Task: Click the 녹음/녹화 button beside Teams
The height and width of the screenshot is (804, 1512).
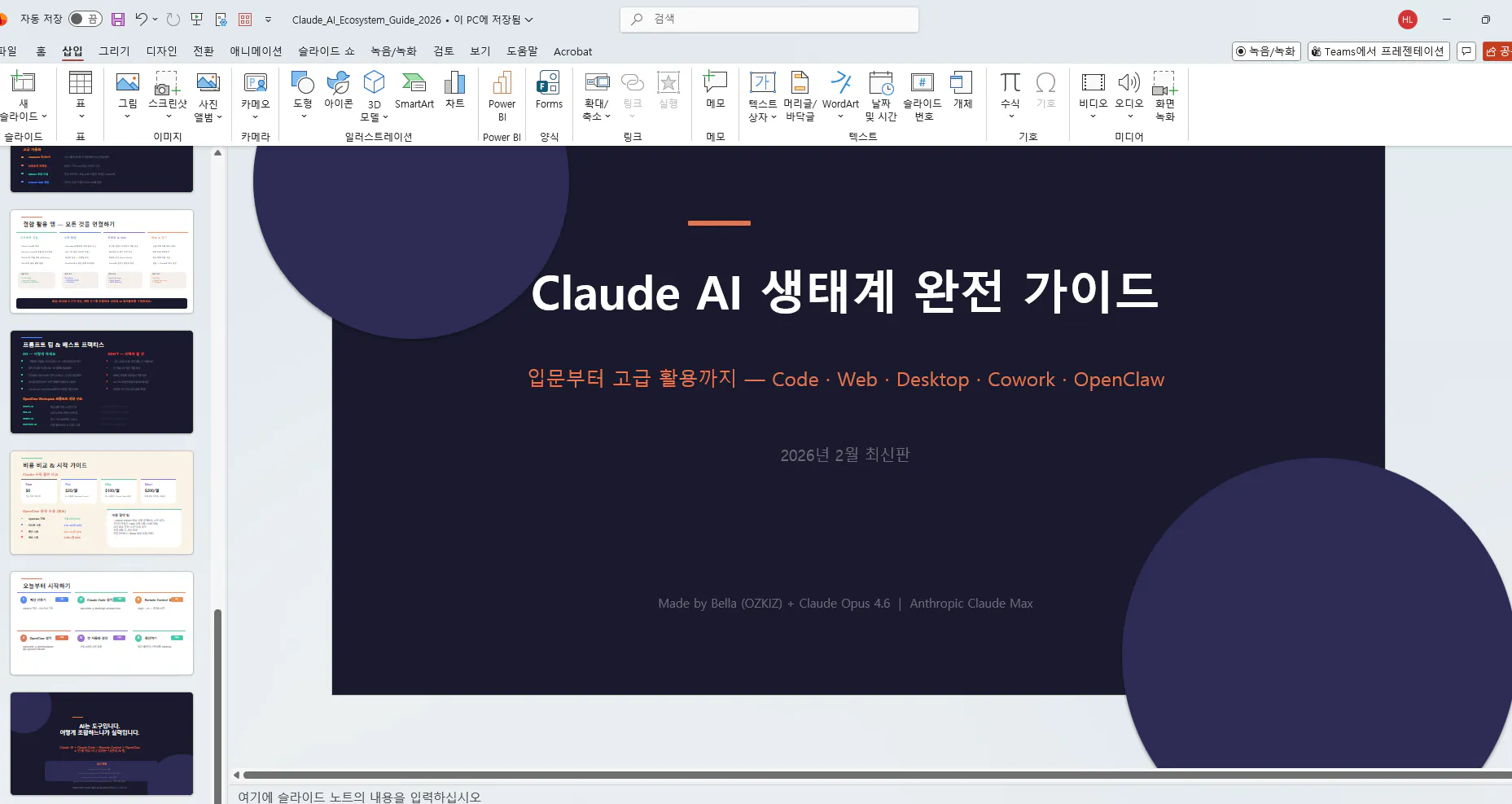Action: tap(1266, 51)
